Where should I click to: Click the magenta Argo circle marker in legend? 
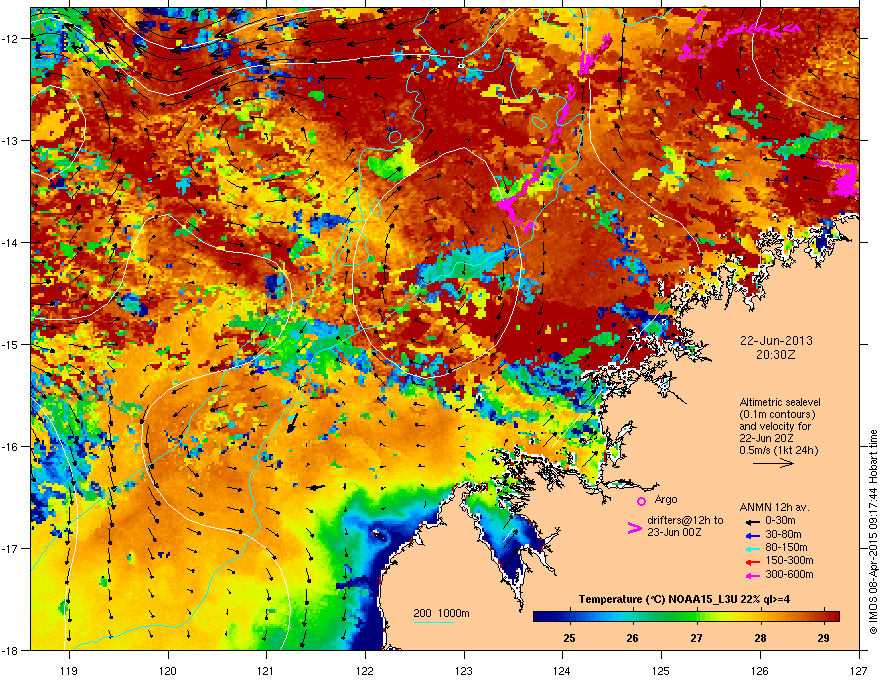point(641,501)
